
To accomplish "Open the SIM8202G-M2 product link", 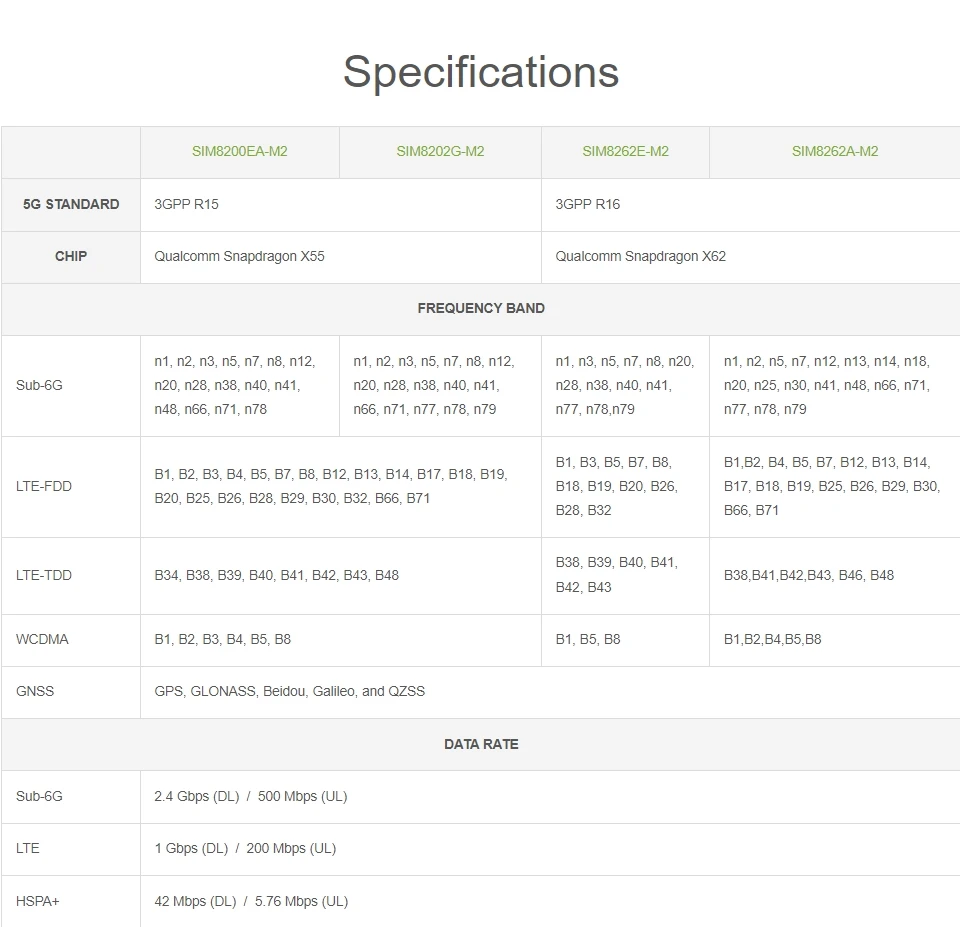I will (x=440, y=152).
